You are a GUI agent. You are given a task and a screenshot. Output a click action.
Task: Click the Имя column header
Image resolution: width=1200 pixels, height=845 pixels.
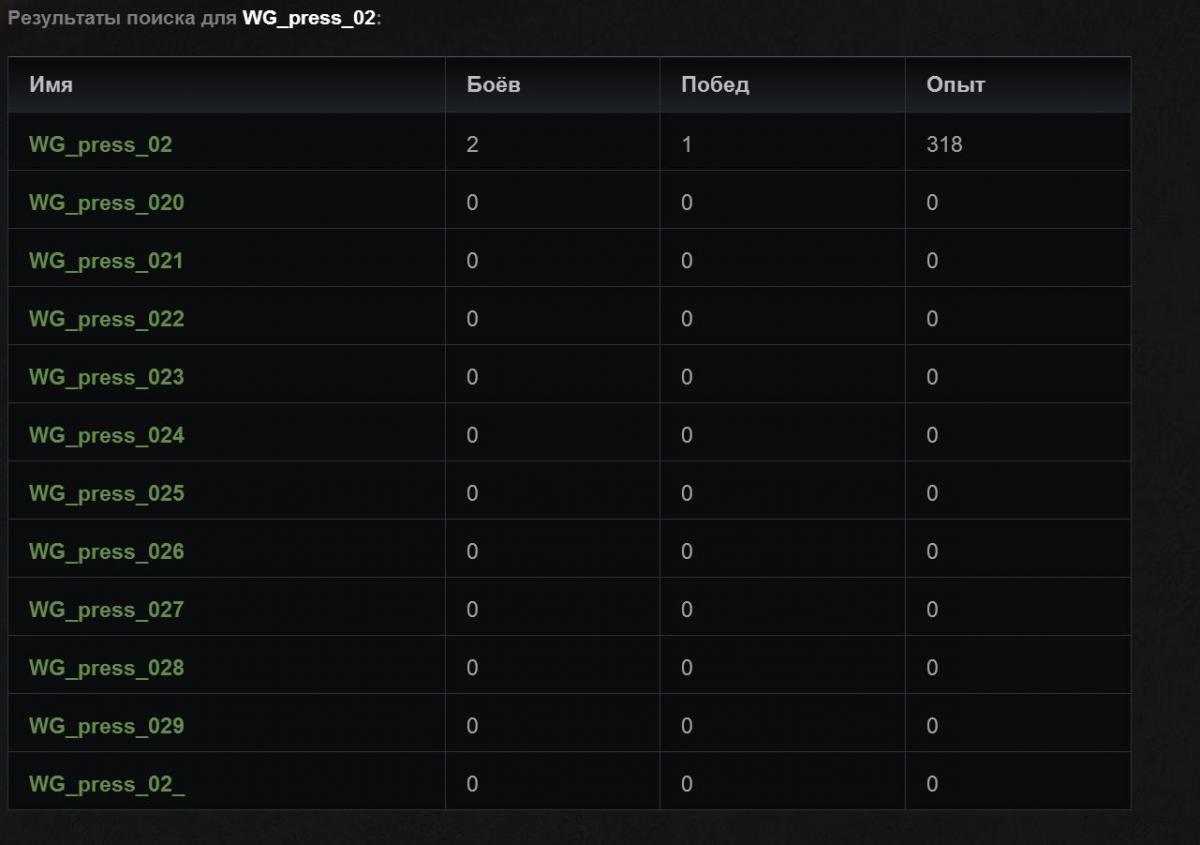coord(50,85)
